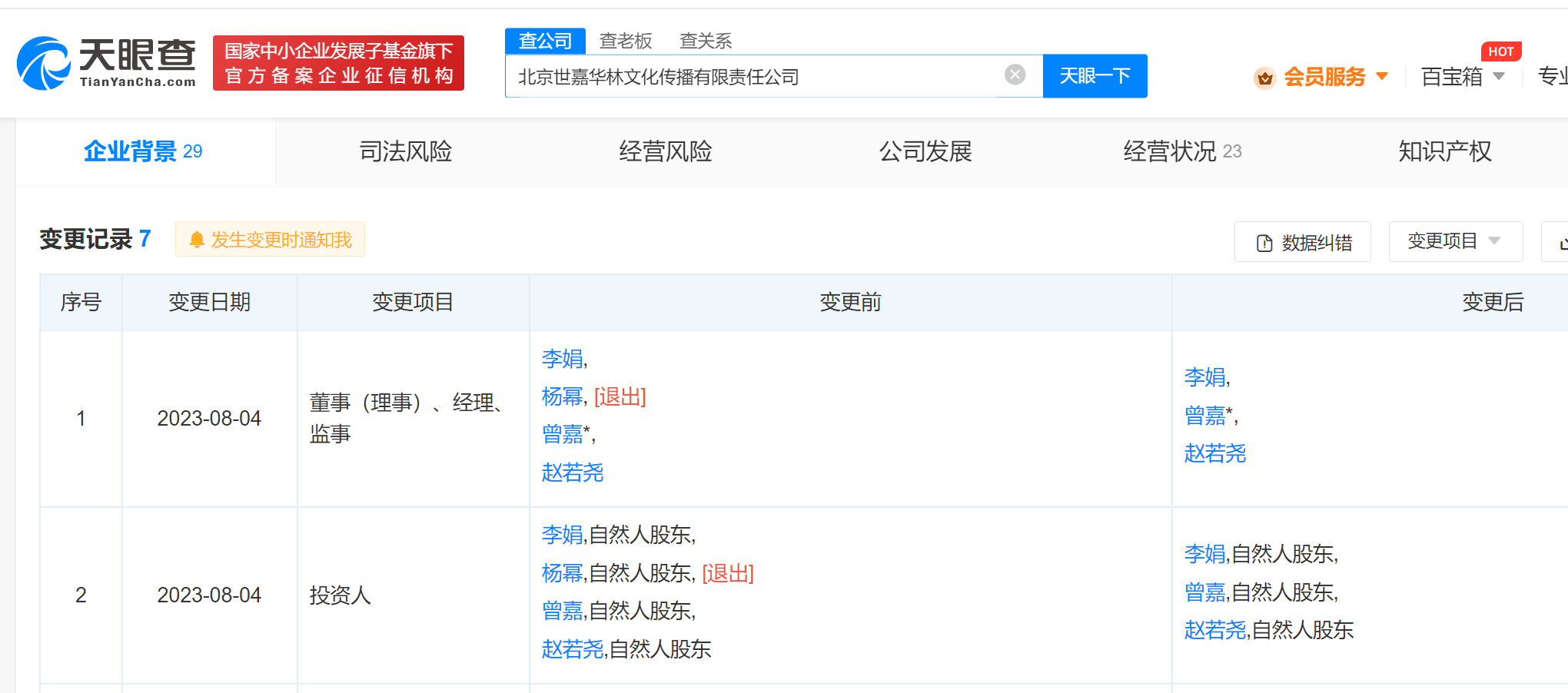The height and width of the screenshot is (693, 1568).
Task: Open the 变更项目 filter dropdown
Action: coord(1456,241)
